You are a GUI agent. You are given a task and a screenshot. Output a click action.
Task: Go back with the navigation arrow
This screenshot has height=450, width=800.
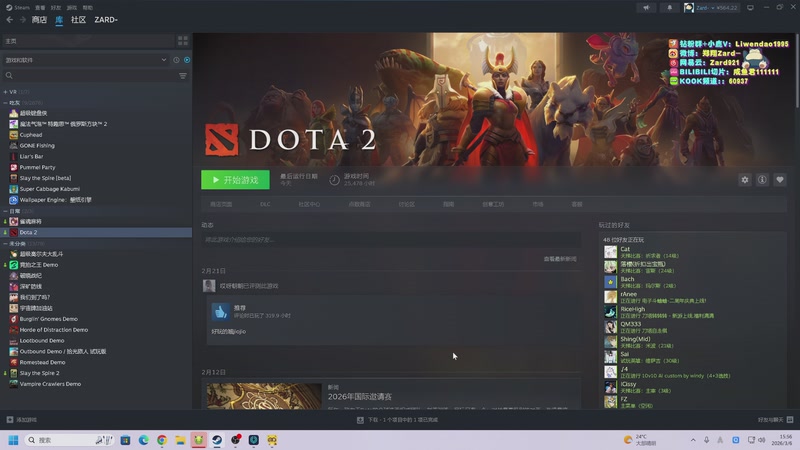pyautogui.click(x=10, y=20)
